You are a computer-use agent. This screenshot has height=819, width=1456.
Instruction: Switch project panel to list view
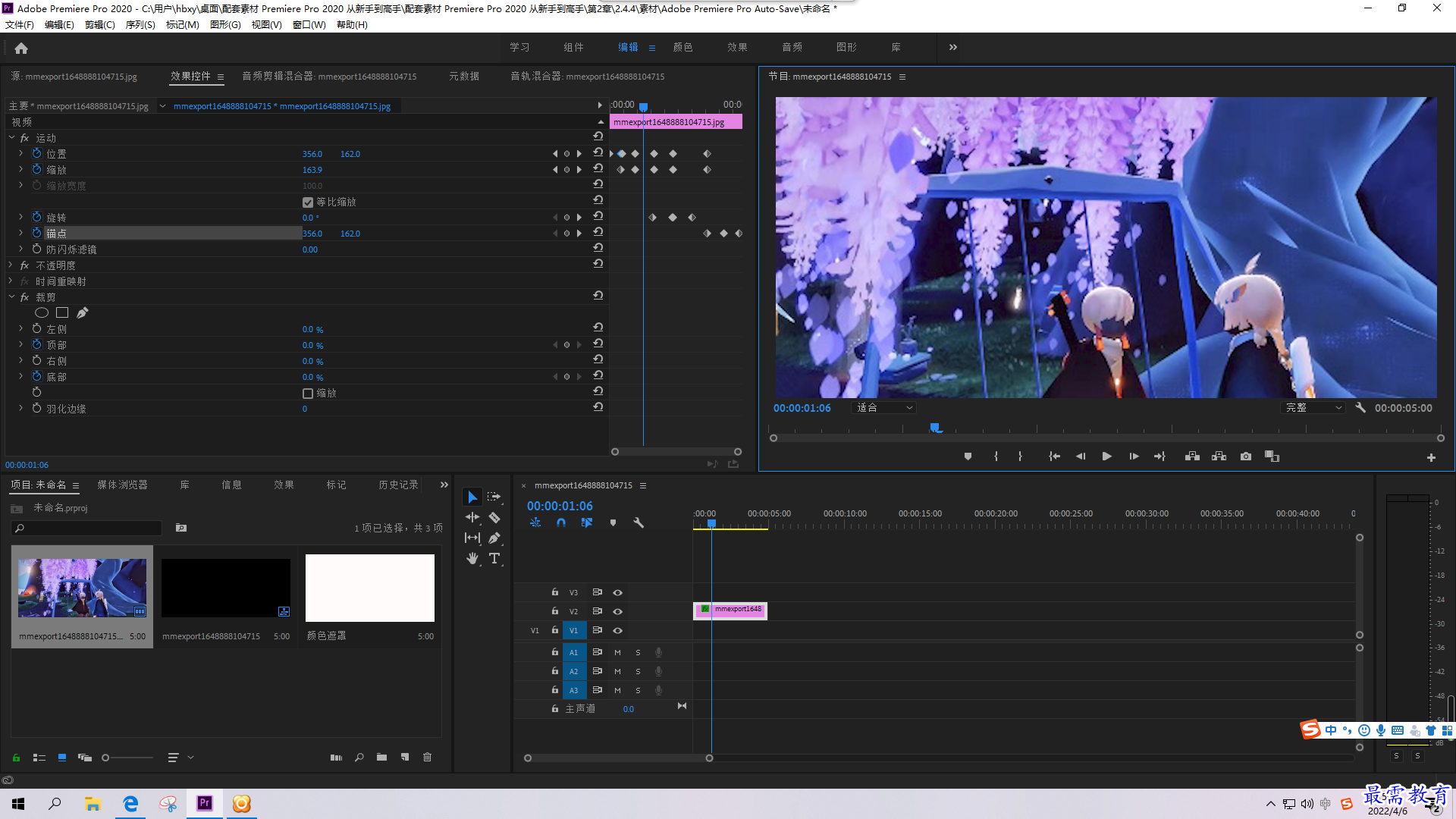tap(39, 757)
